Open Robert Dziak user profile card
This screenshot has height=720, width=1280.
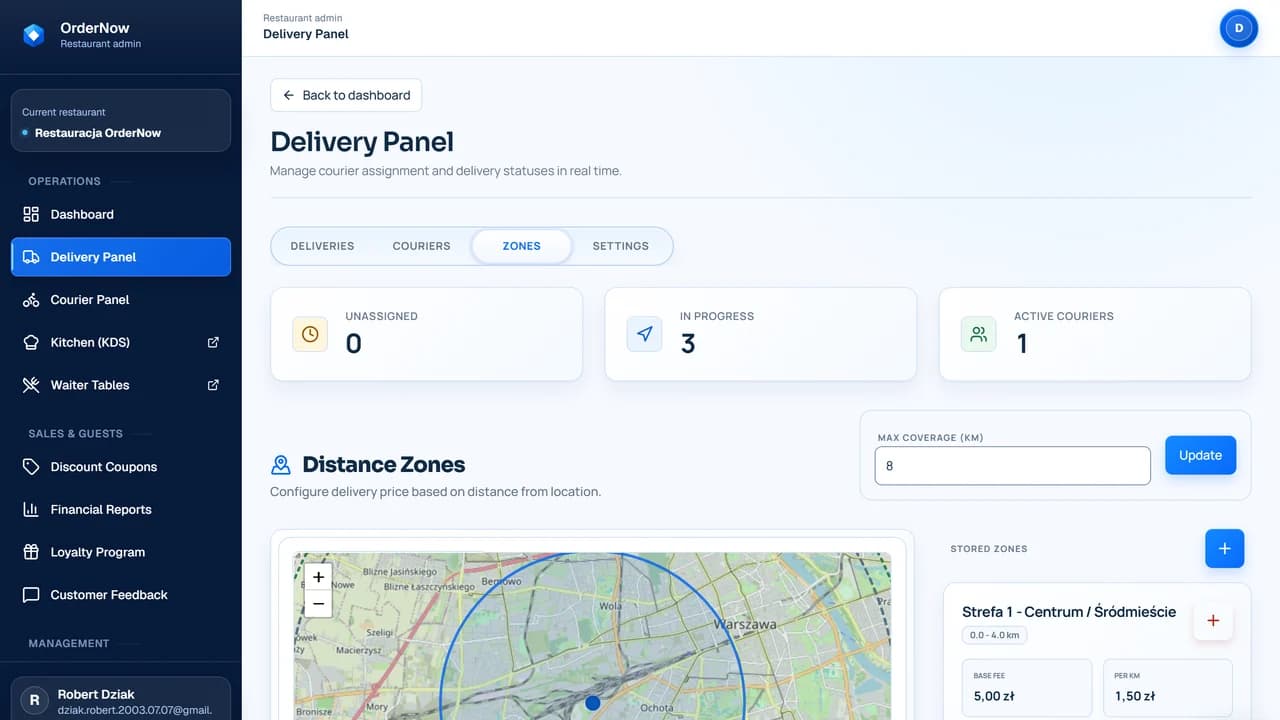121,699
